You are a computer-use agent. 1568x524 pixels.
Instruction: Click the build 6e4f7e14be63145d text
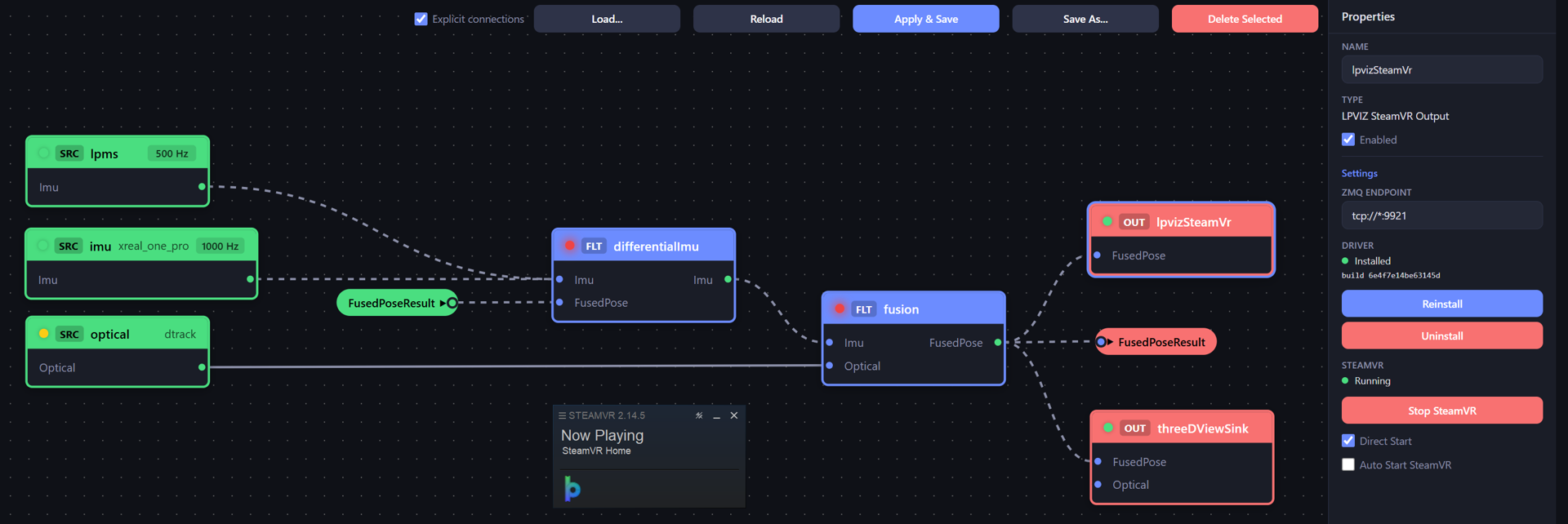pos(1391,276)
